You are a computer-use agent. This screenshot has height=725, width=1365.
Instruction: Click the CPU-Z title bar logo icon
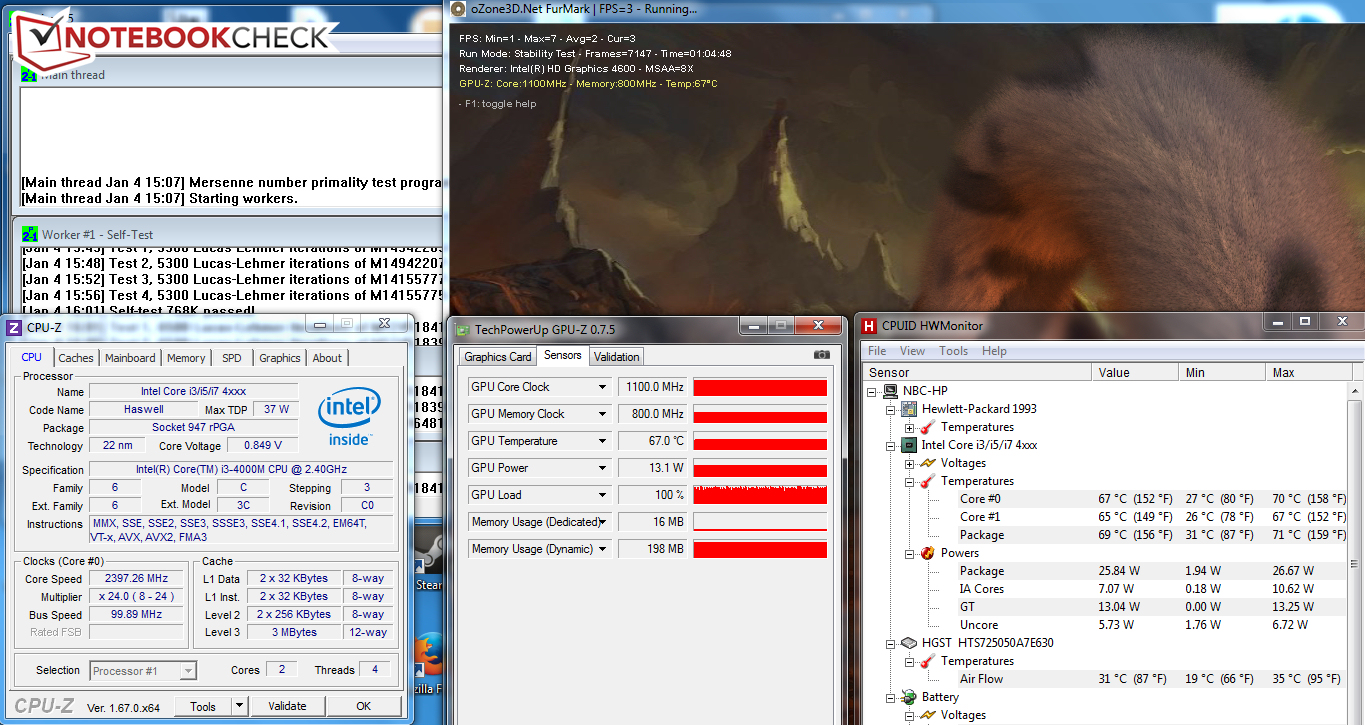point(14,327)
